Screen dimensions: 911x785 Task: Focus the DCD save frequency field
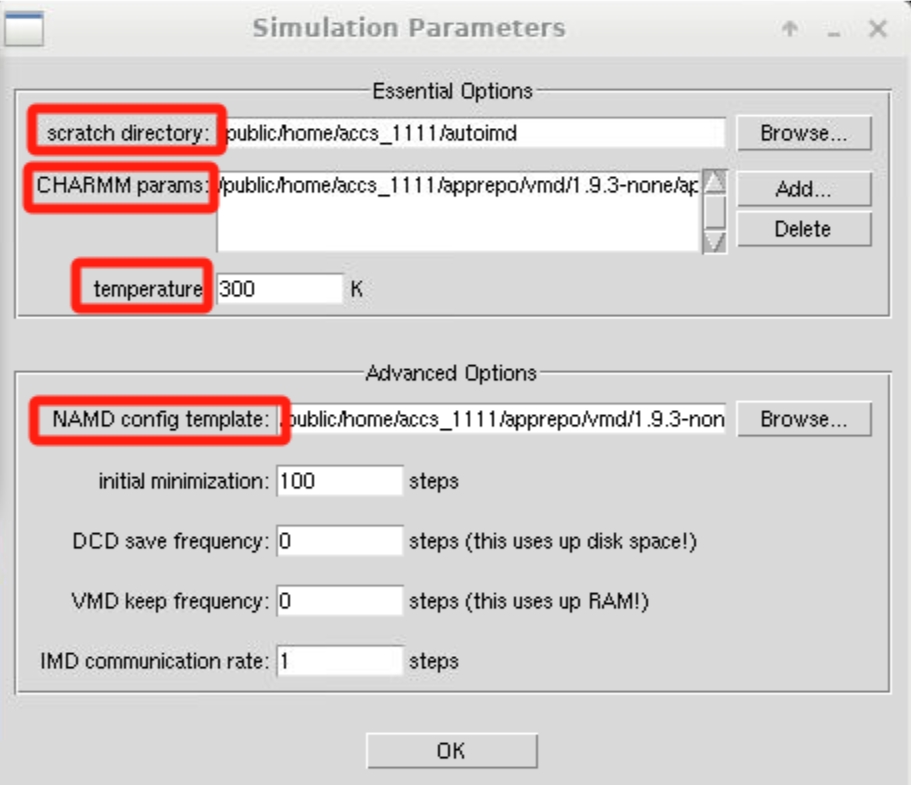[339, 542]
